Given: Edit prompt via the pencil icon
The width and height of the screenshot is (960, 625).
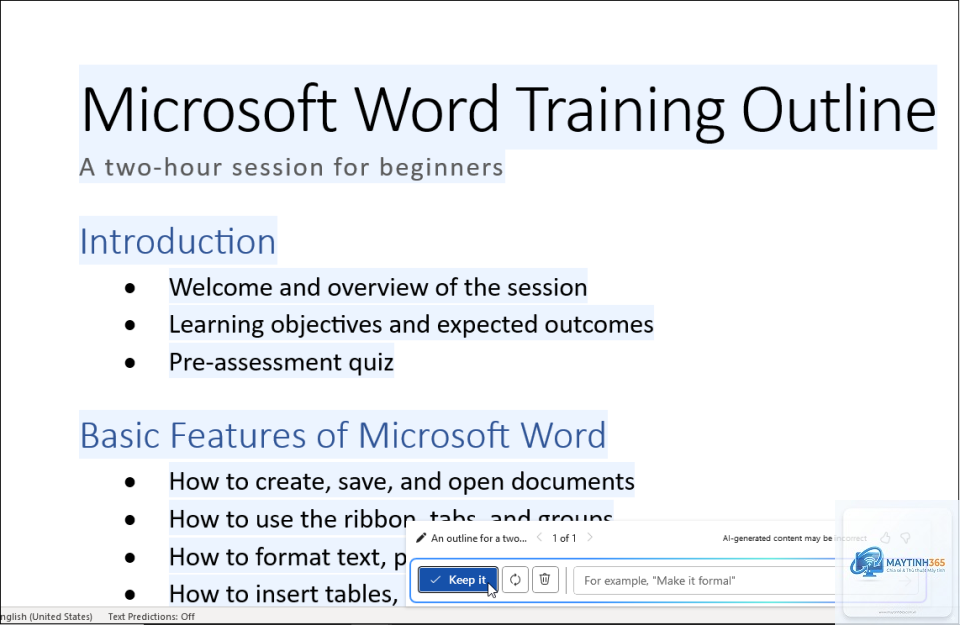Looking at the screenshot, I should pos(421,538).
